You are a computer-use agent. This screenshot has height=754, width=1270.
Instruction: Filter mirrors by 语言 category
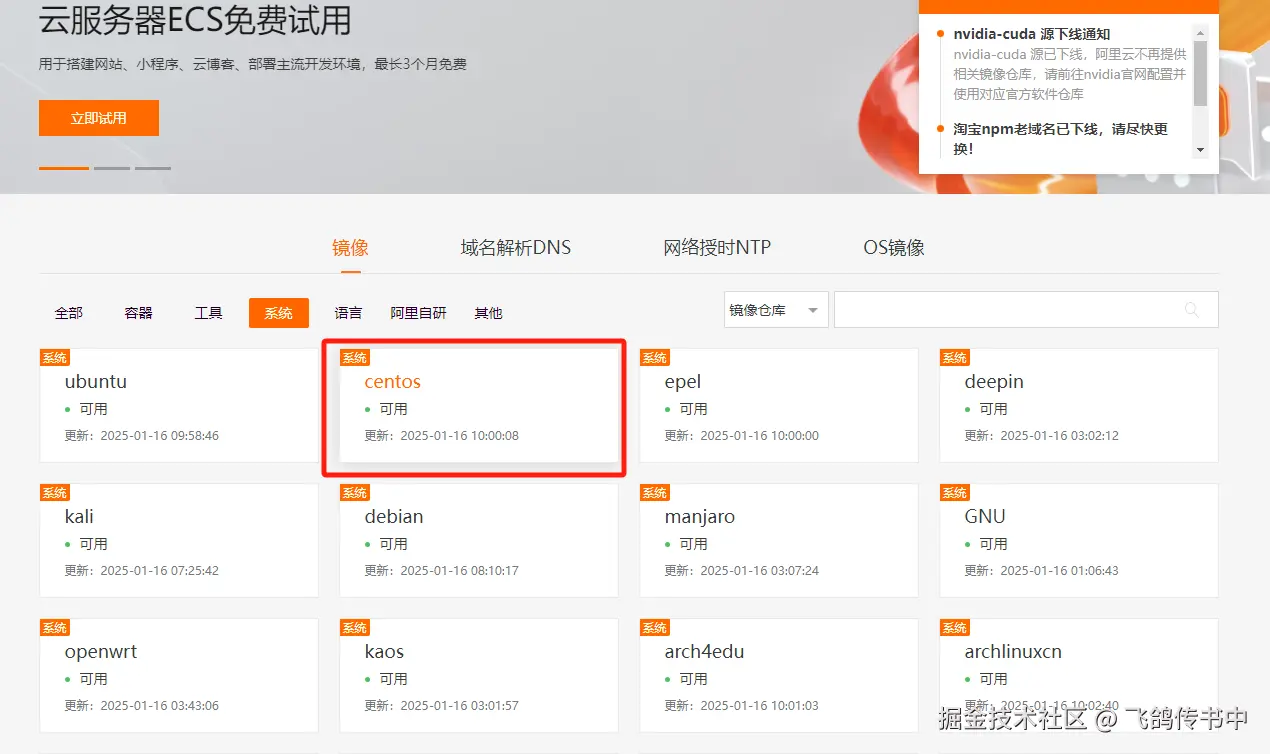349,313
